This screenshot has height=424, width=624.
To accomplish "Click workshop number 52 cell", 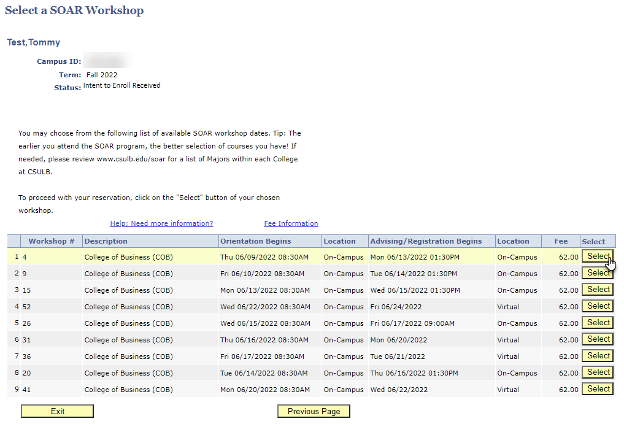I will 51,307.
